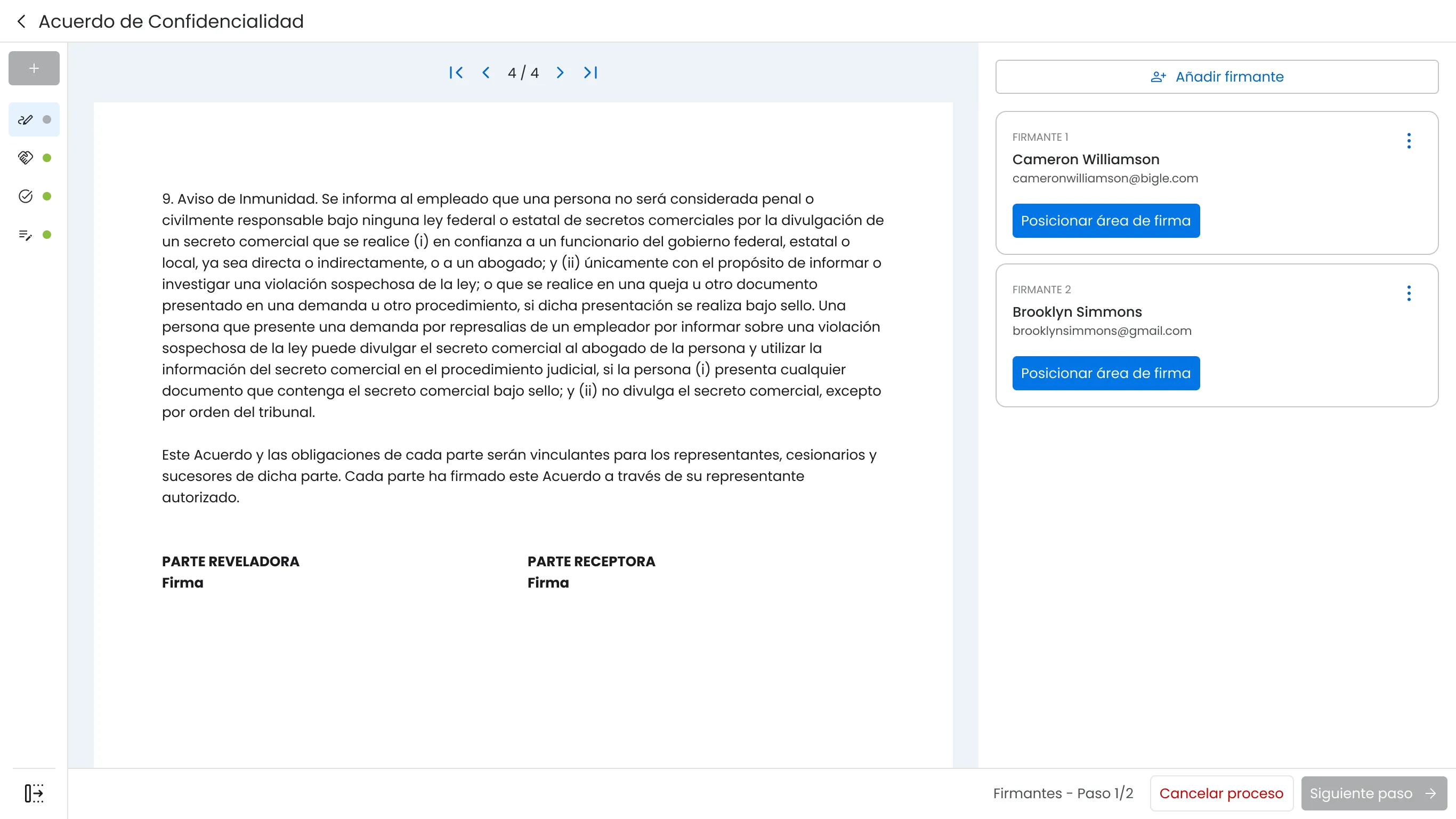
Task: Click the Firma label under PARTE REVELADORA
Action: tap(183, 583)
